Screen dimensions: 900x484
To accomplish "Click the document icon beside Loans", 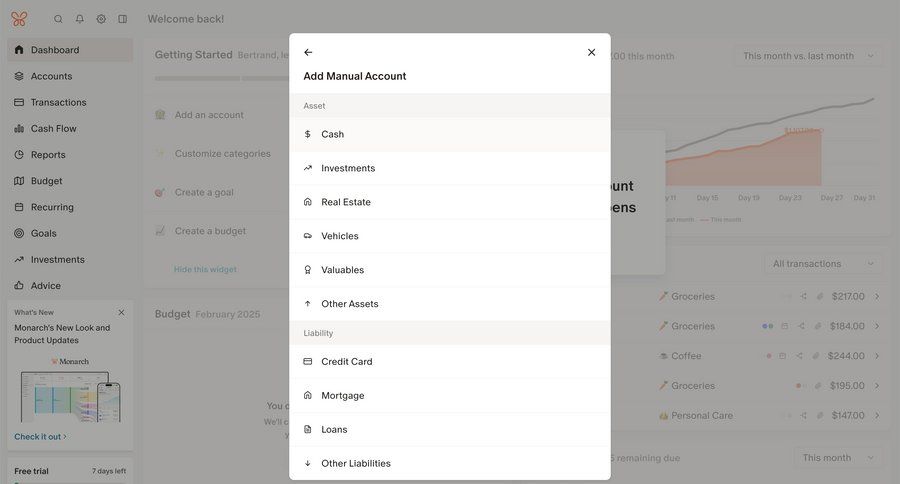I will point(308,429).
